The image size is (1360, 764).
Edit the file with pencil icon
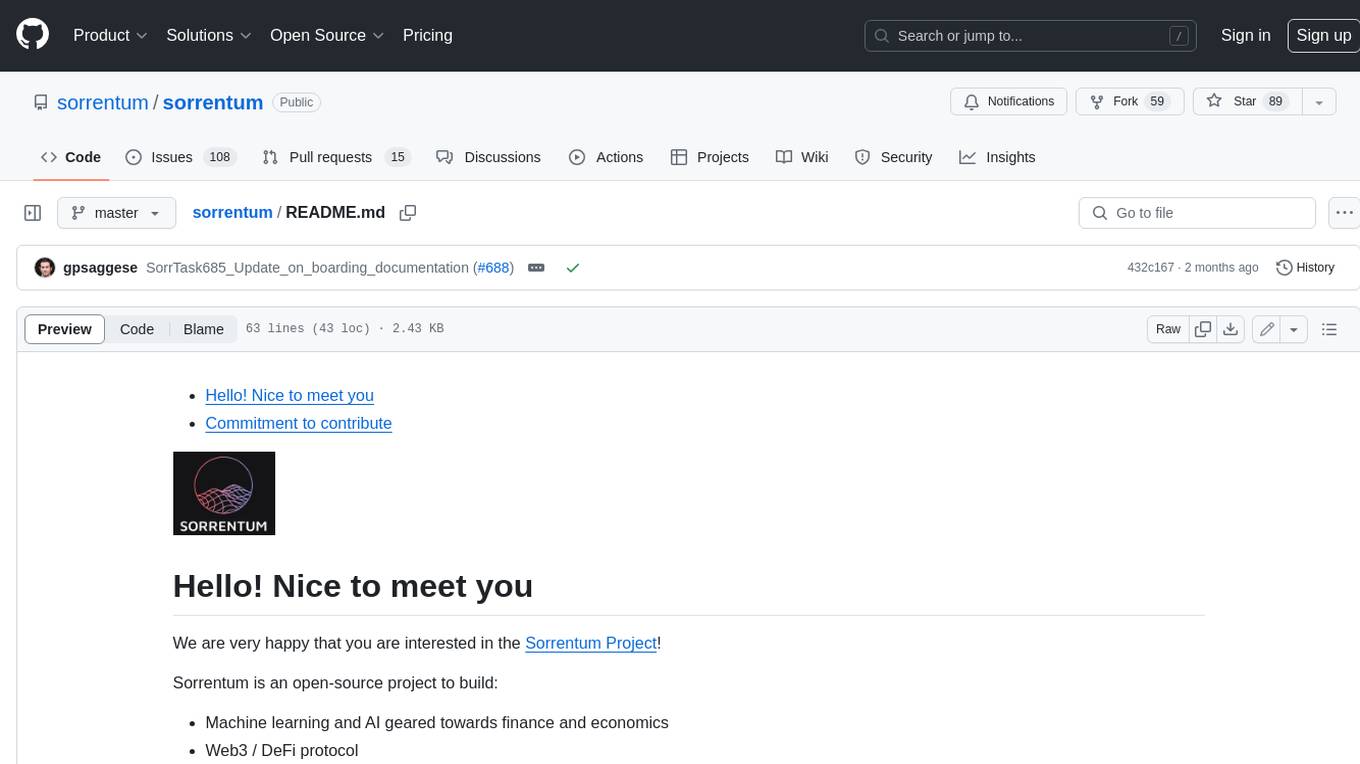point(1267,329)
